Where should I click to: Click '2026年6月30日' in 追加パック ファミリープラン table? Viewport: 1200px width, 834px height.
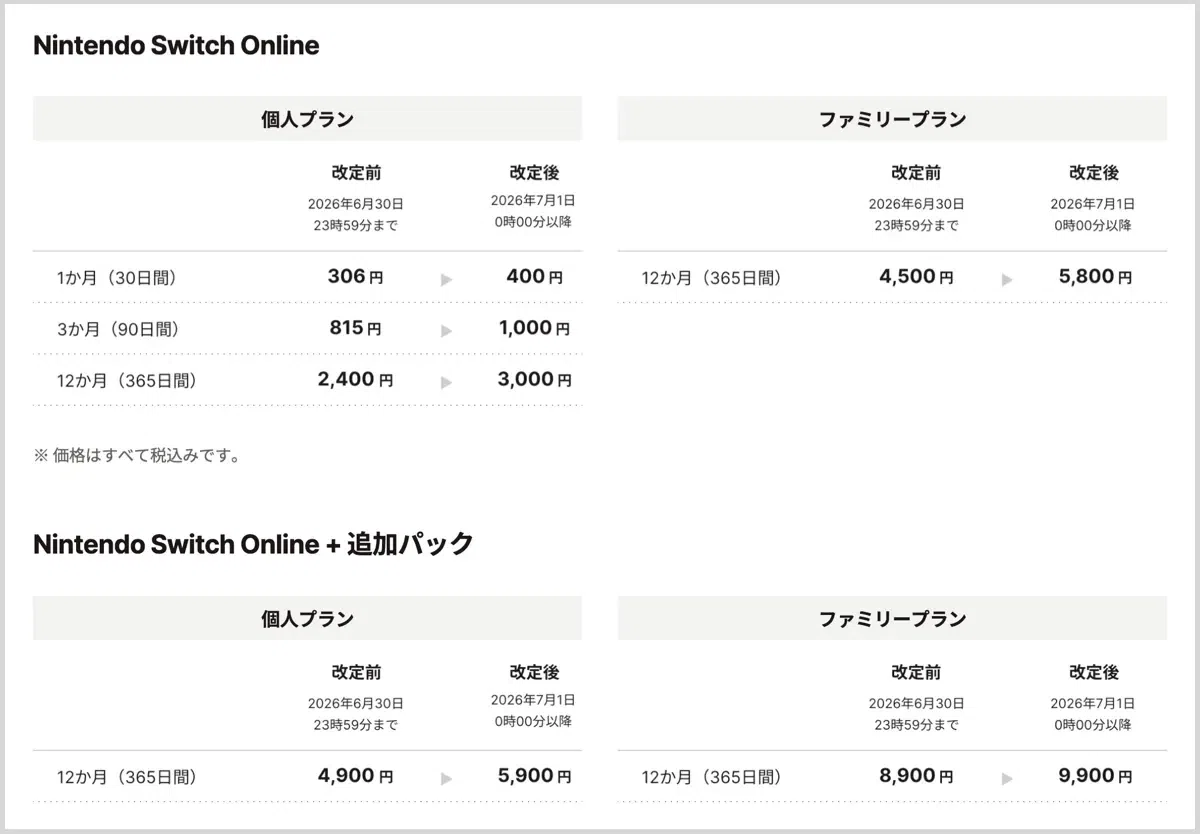pos(916,703)
